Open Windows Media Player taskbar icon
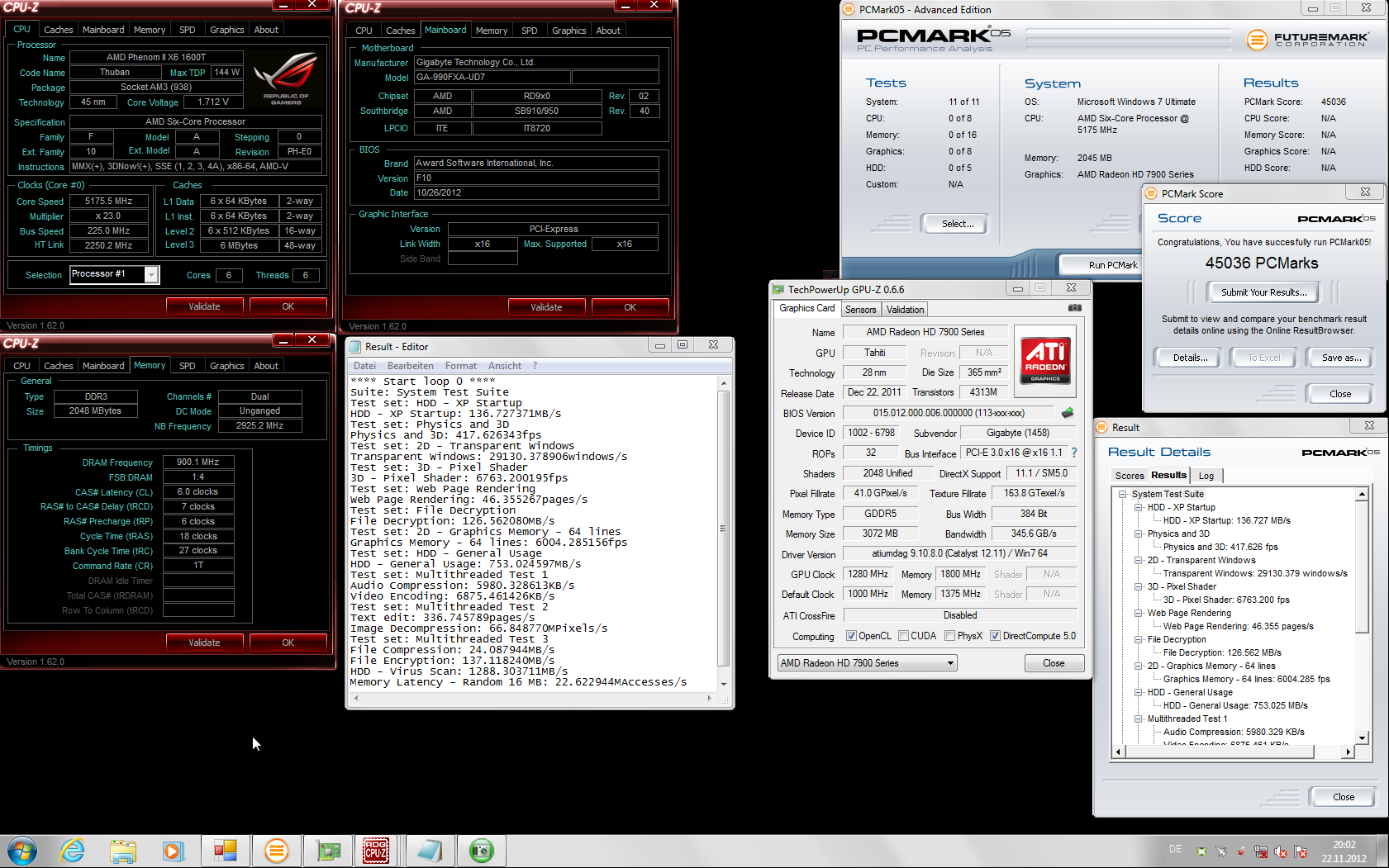 (173, 851)
